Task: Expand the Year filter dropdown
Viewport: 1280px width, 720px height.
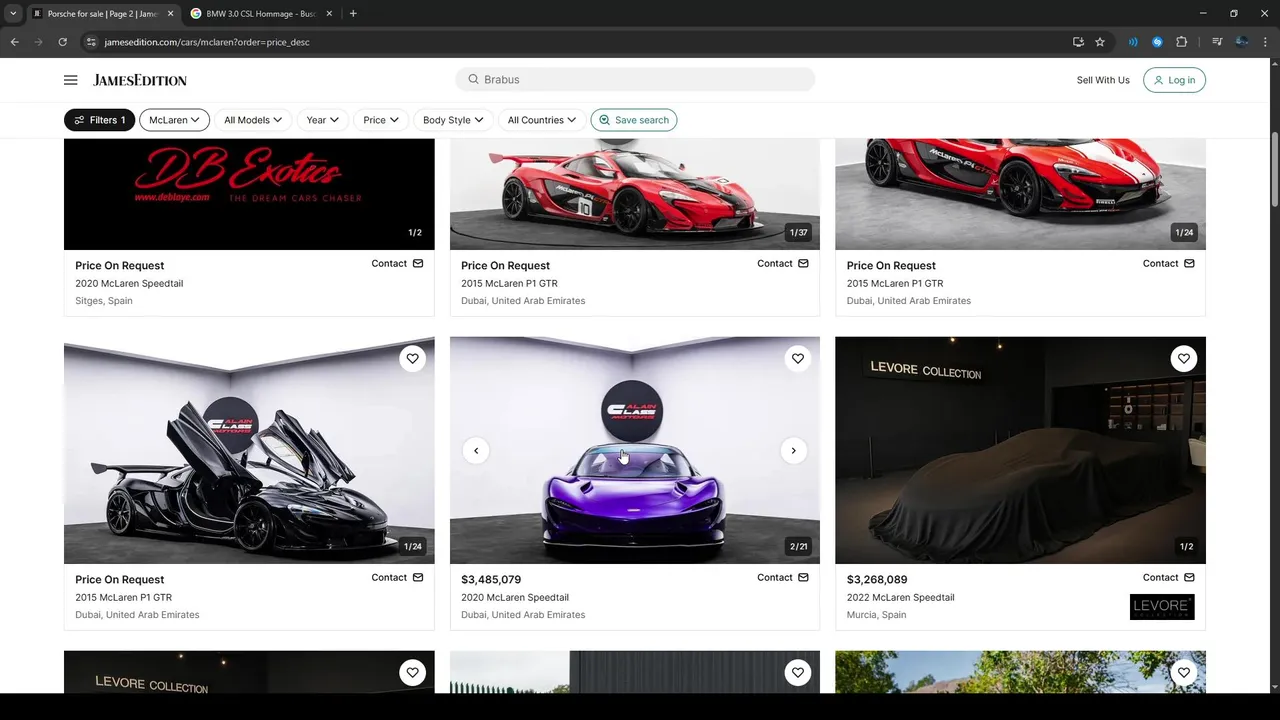Action: [x=322, y=120]
